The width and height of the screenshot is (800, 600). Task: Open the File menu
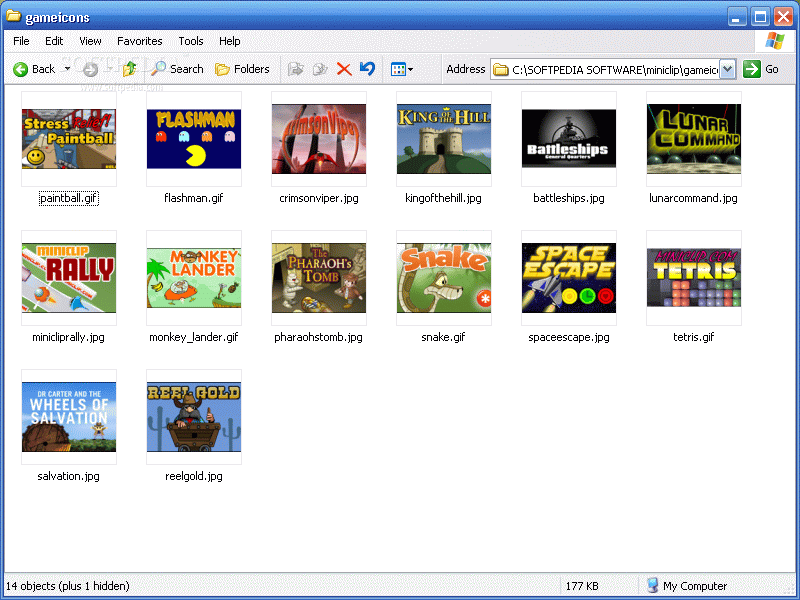click(x=21, y=41)
